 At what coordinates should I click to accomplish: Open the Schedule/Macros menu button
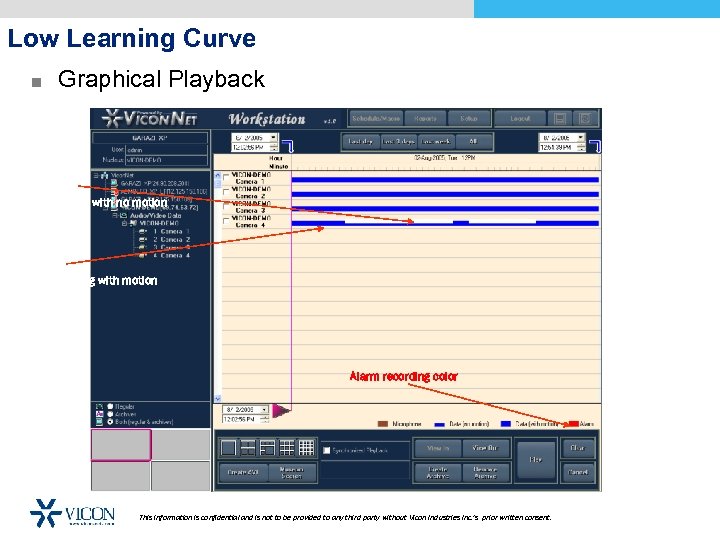(376, 118)
